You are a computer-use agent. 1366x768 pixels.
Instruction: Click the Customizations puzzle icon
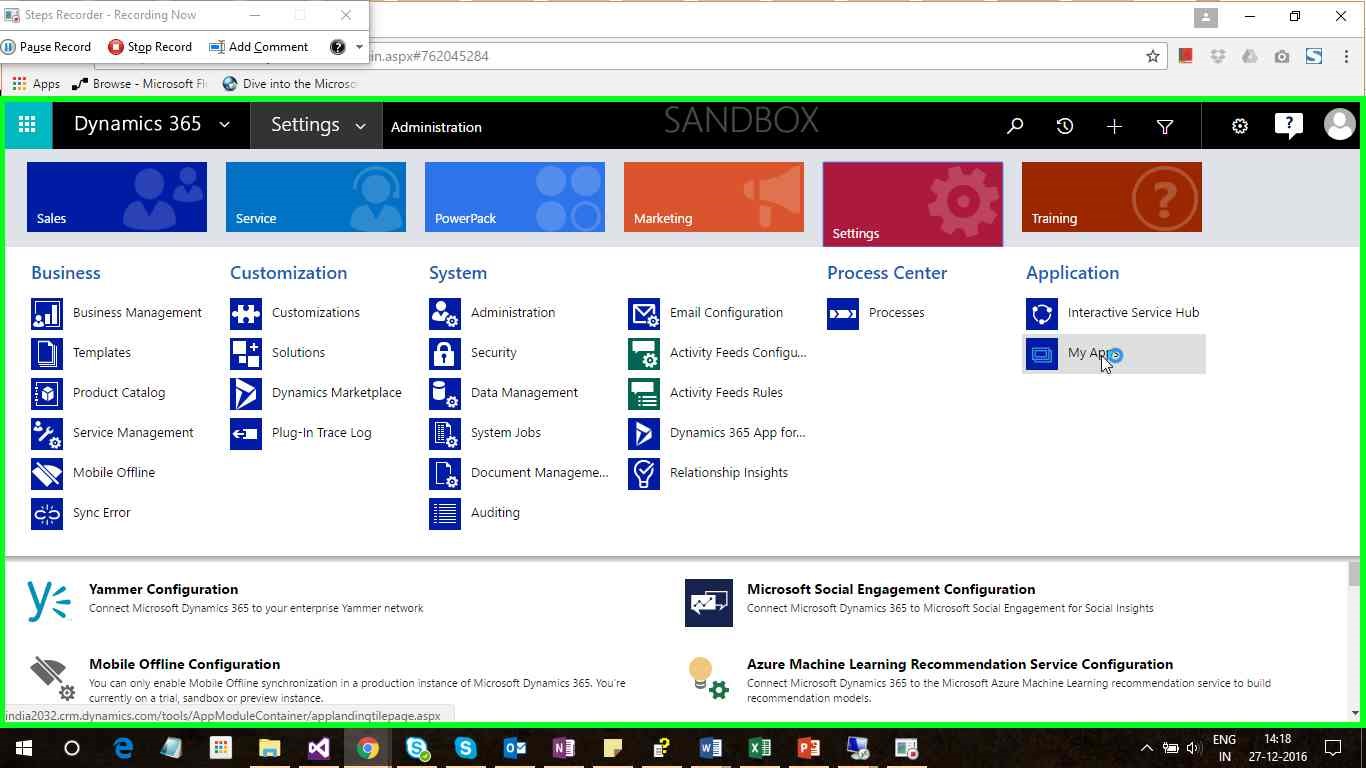[246, 313]
